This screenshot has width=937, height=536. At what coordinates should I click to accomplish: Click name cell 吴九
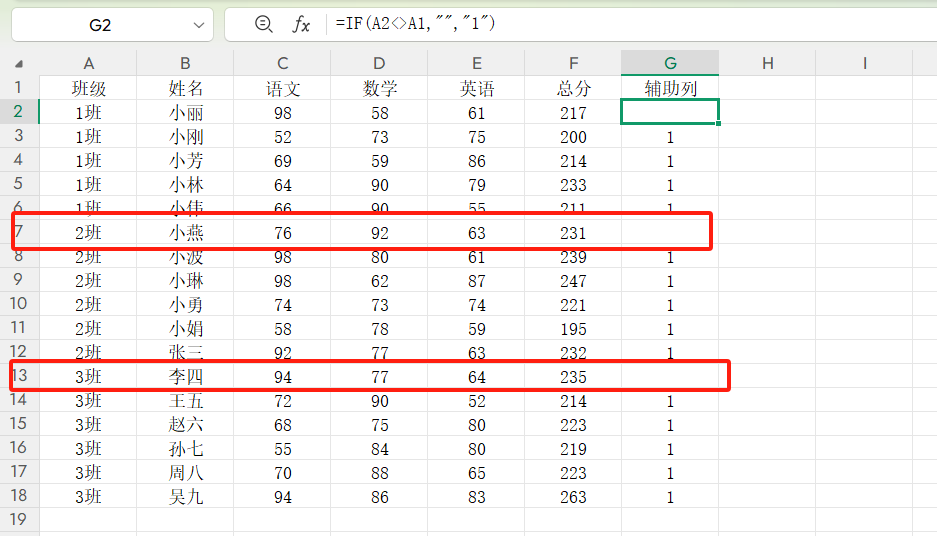[x=185, y=497]
